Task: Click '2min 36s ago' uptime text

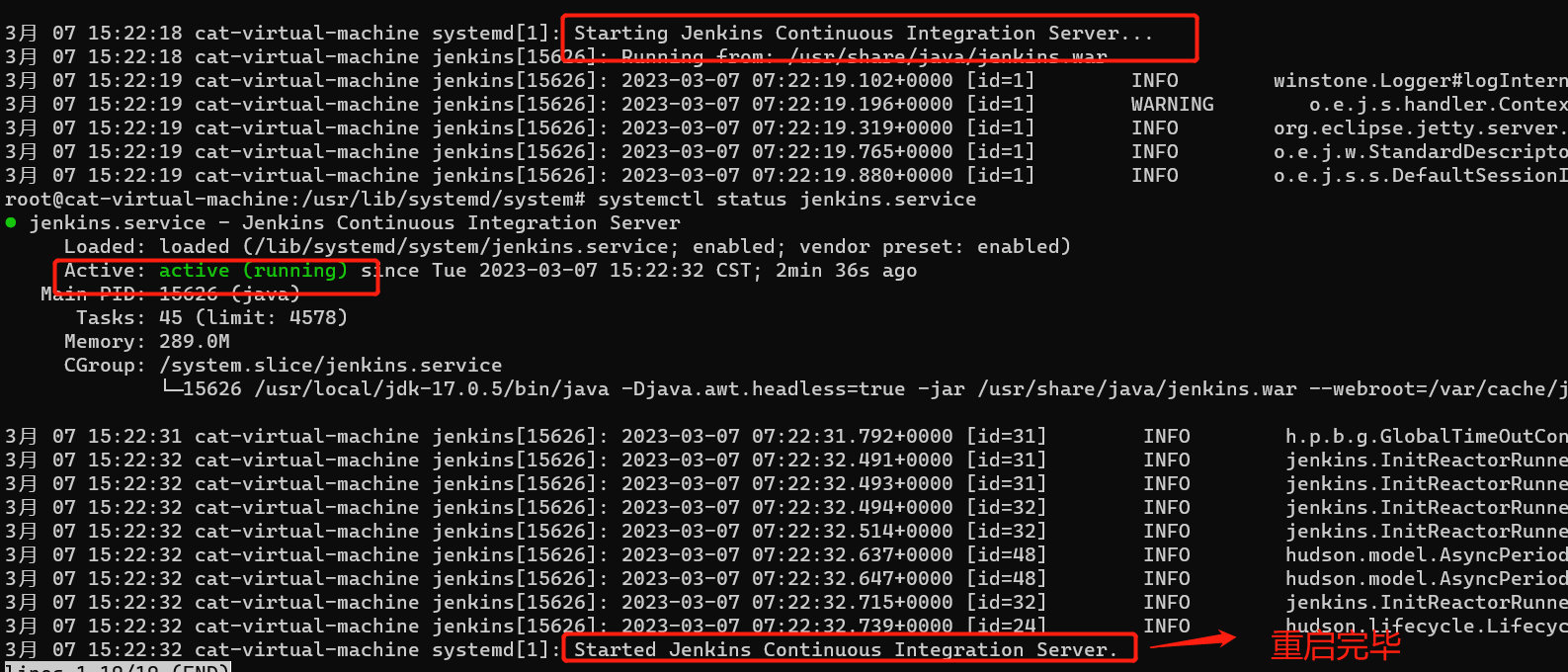Action: [846, 271]
